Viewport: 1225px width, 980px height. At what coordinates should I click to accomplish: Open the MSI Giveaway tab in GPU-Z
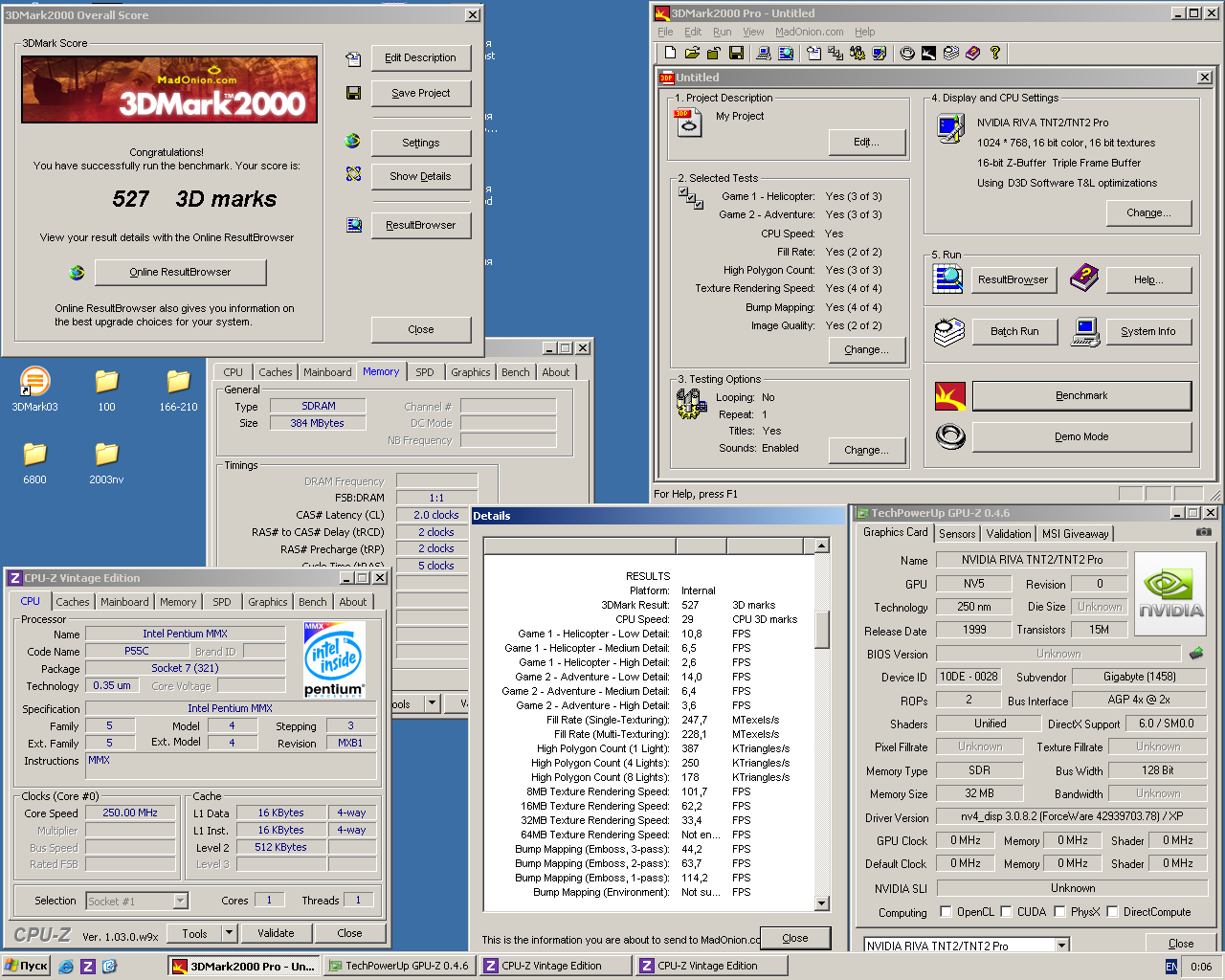click(1075, 534)
